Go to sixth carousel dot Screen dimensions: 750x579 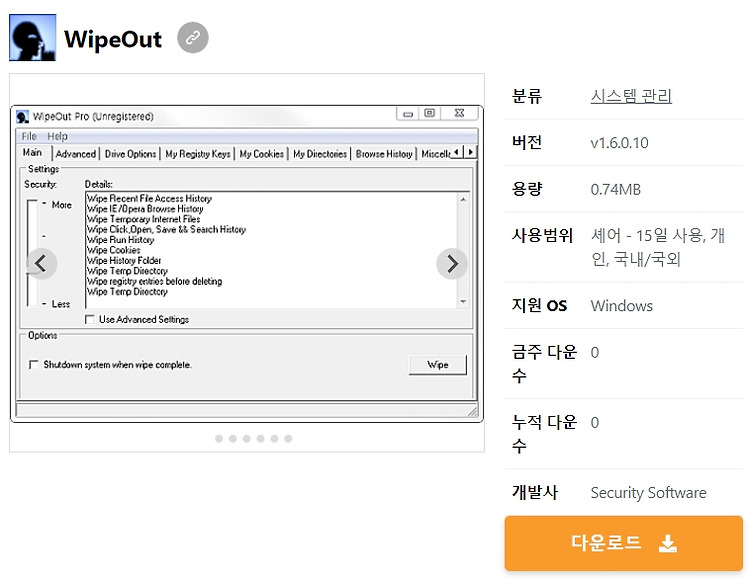click(x=288, y=439)
